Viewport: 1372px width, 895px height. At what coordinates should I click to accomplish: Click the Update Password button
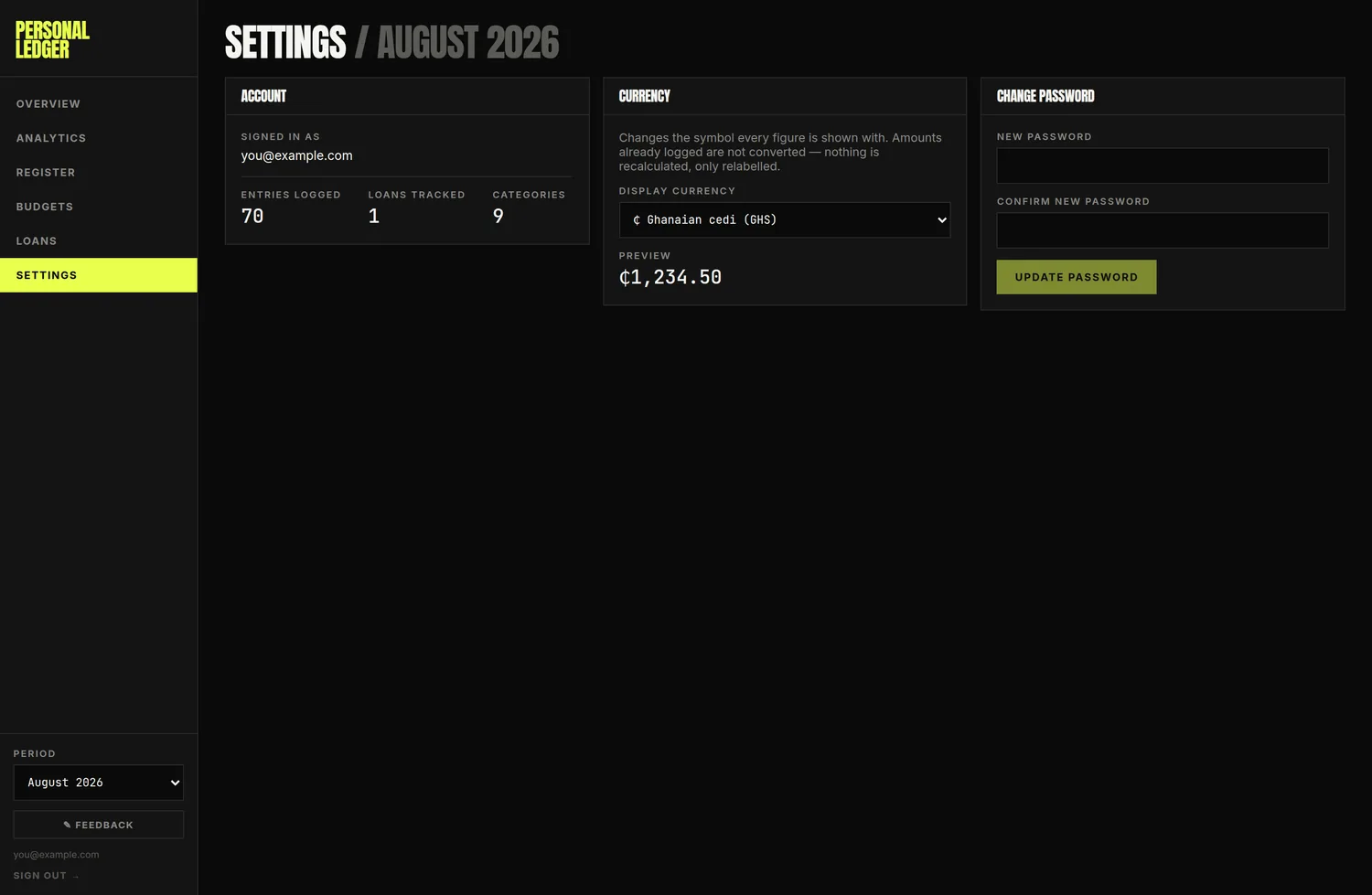tap(1077, 277)
